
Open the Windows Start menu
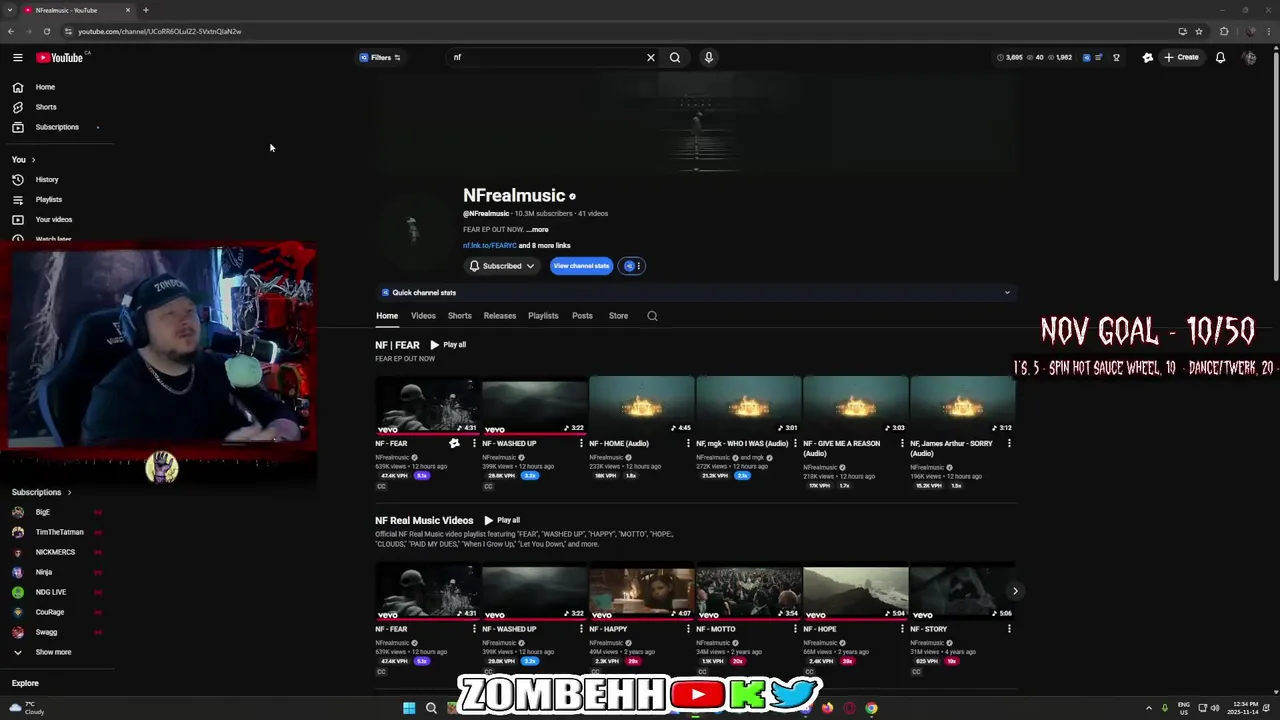(x=409, y=708)
